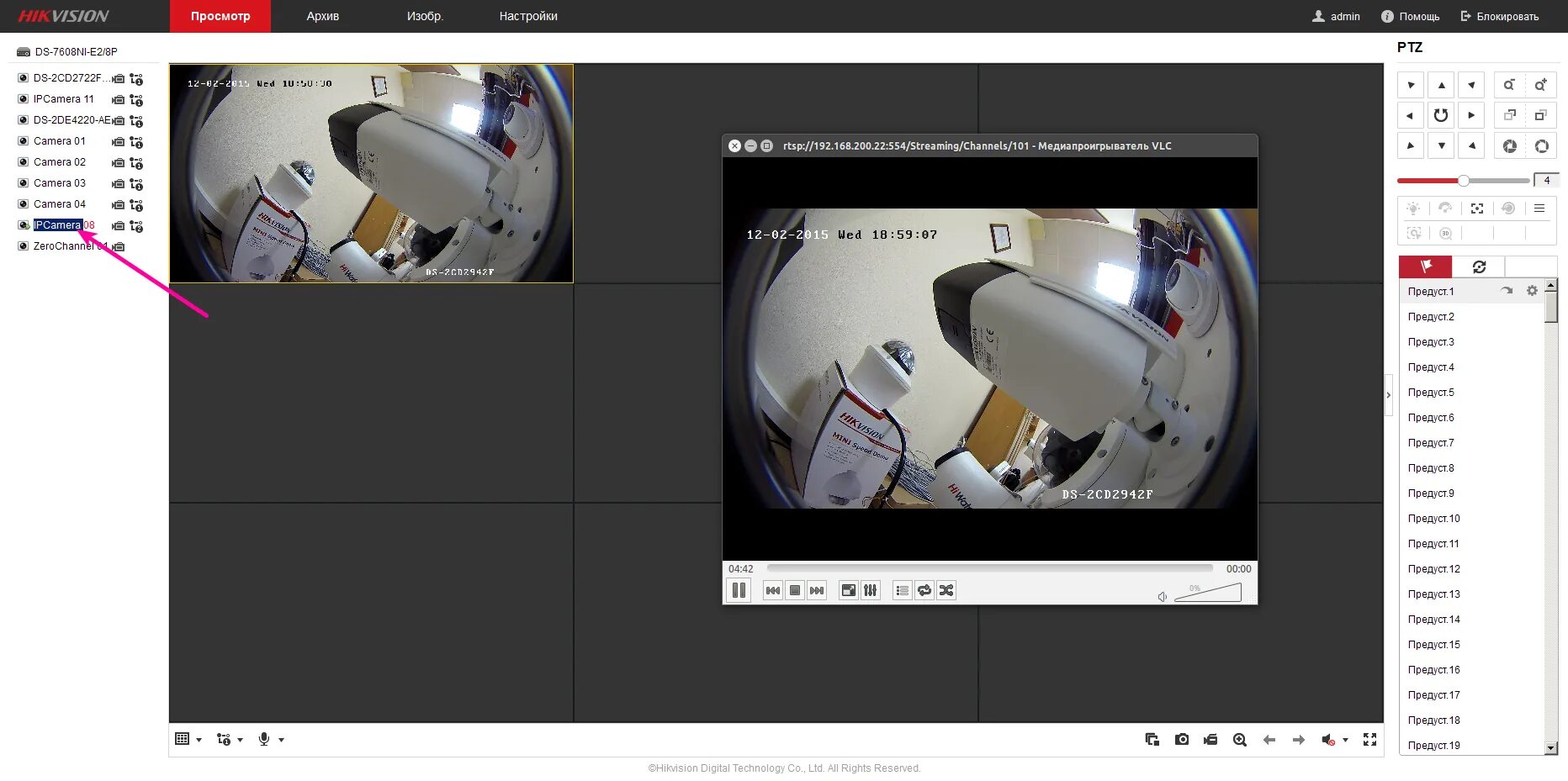Tilt PTZ camera down
The height and width of the screenshot is (781, 1568).
[1441, 145]
